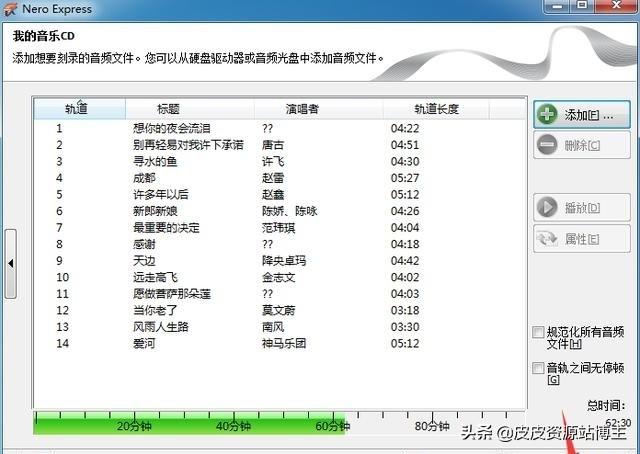Screen dimensions: 640x454
Task: Sort tracks by 演唱者 column header
Action: pos(301,108)
